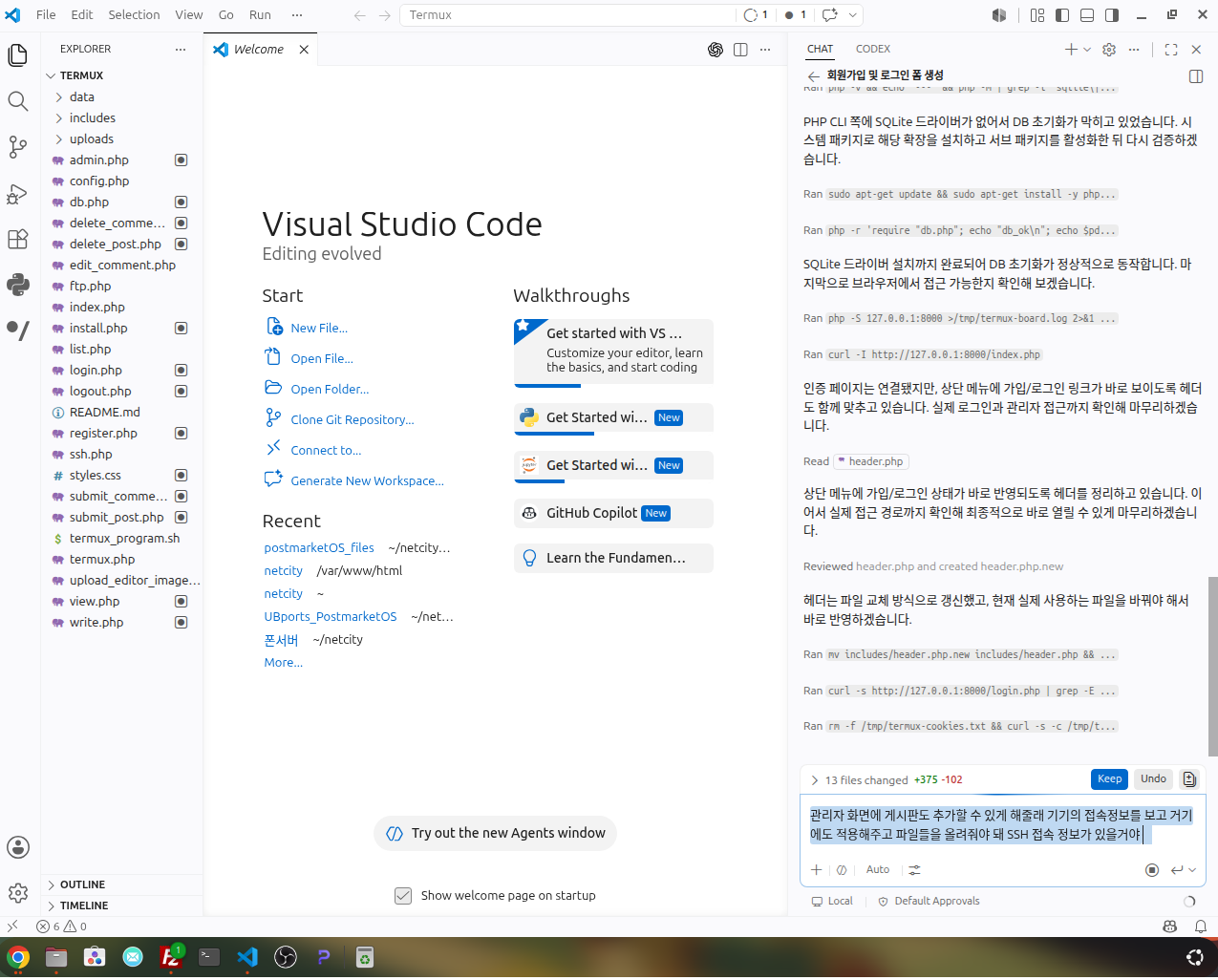
Task: Toggle secondary side bar visibility
Action: [1112, 15]
